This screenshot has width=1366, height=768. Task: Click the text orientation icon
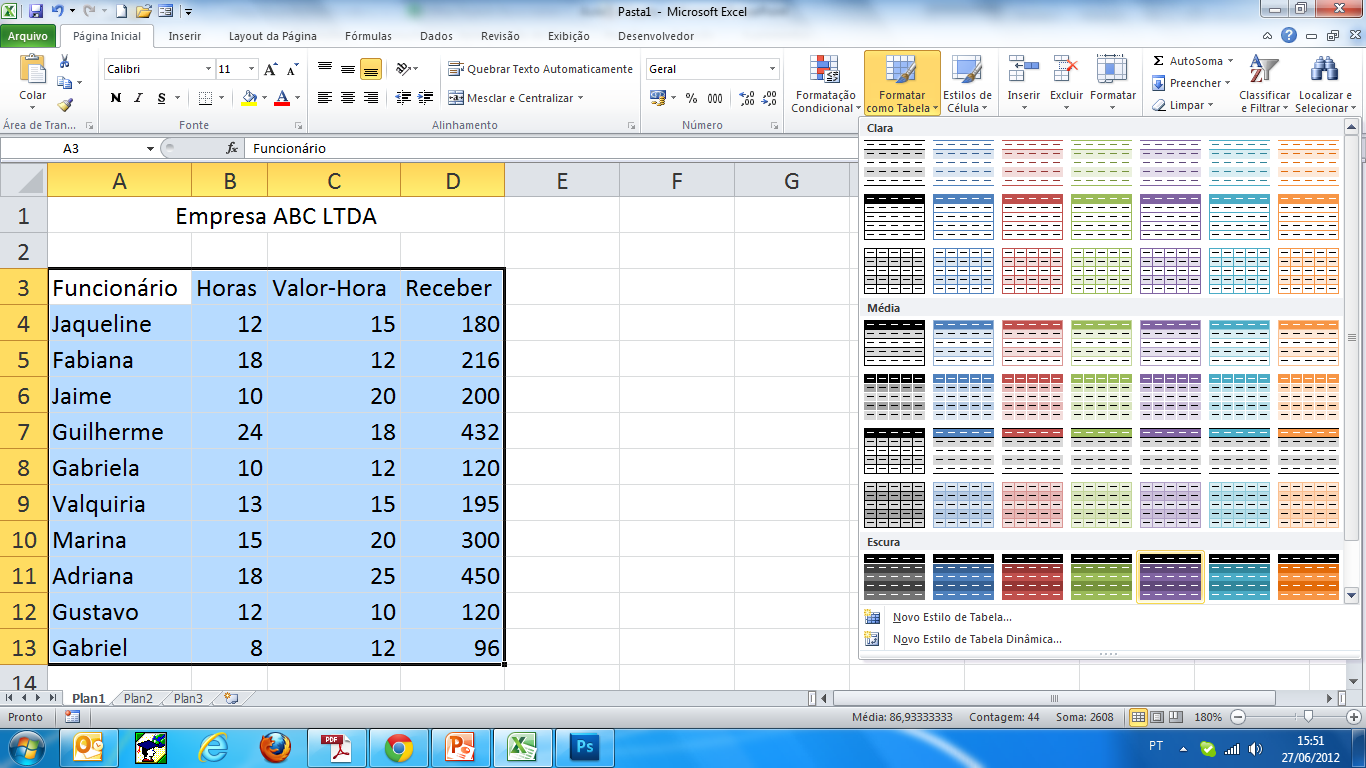403,69
